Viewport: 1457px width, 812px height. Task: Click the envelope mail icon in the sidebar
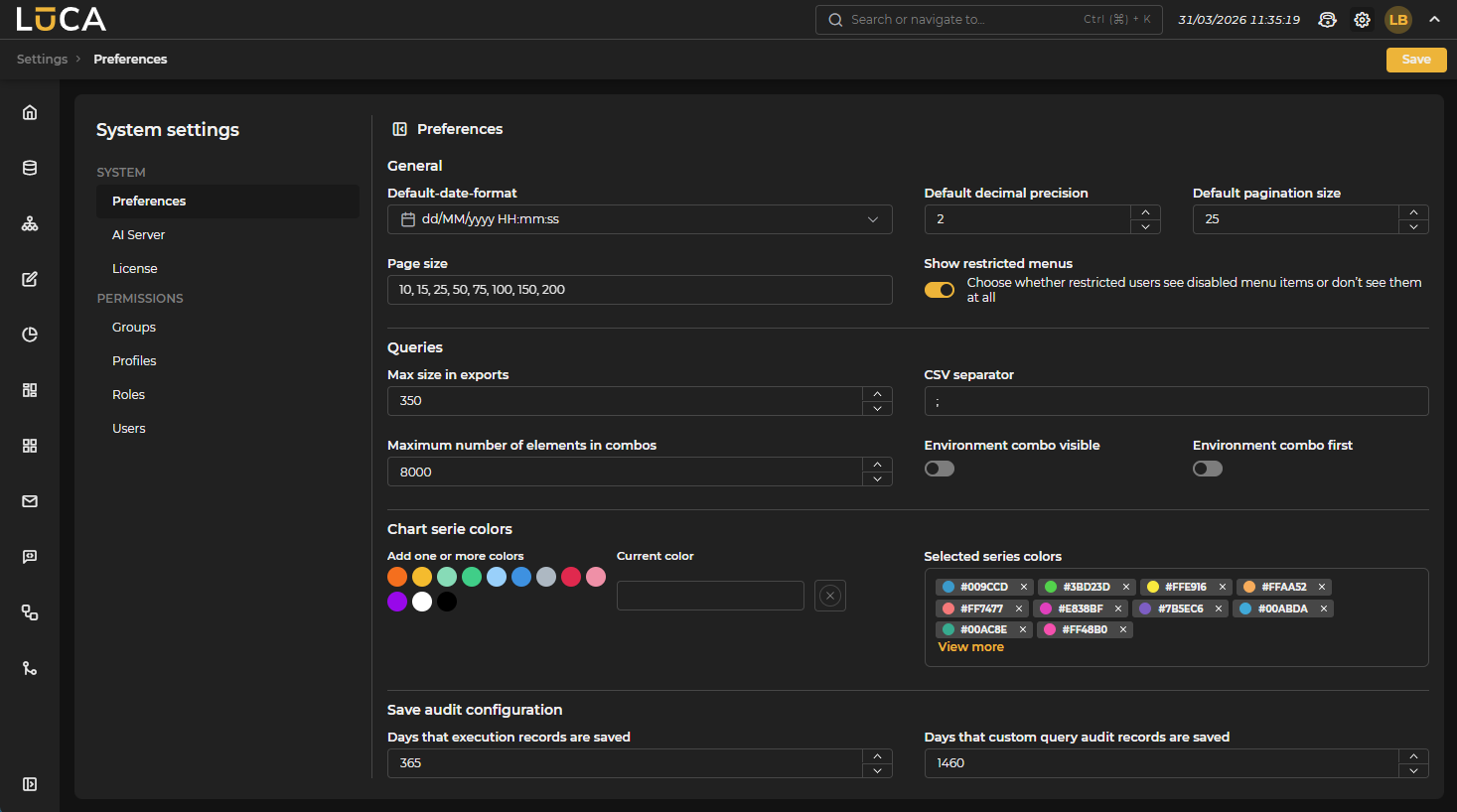[x=30, y=501]
